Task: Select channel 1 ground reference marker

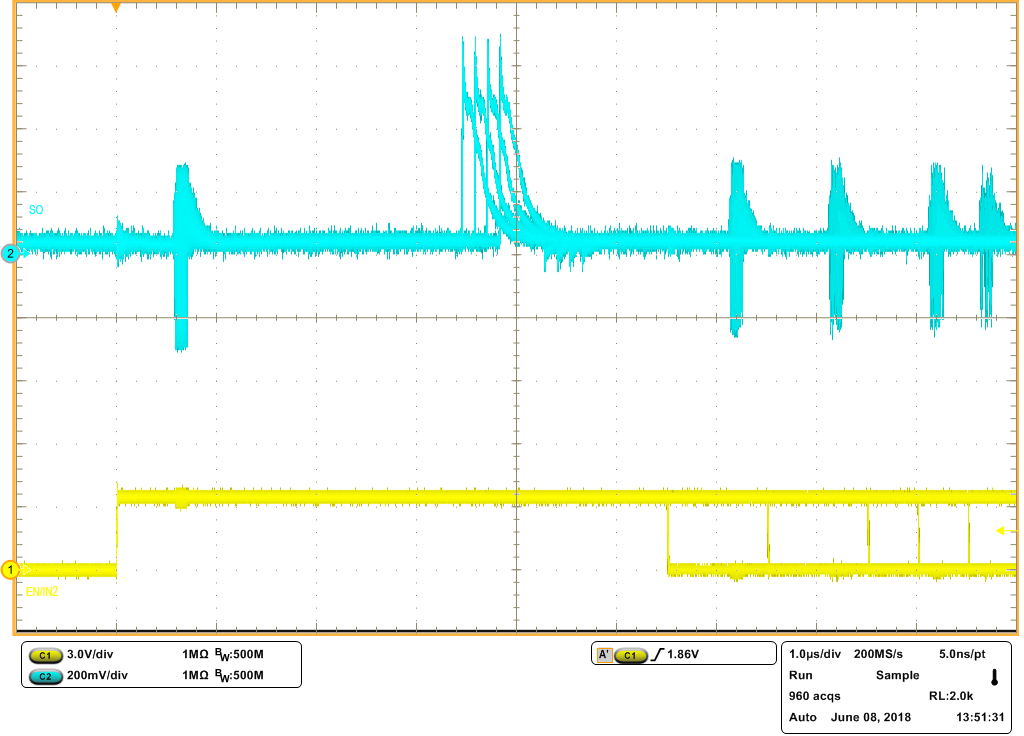Action: click(x=10, y=570)
